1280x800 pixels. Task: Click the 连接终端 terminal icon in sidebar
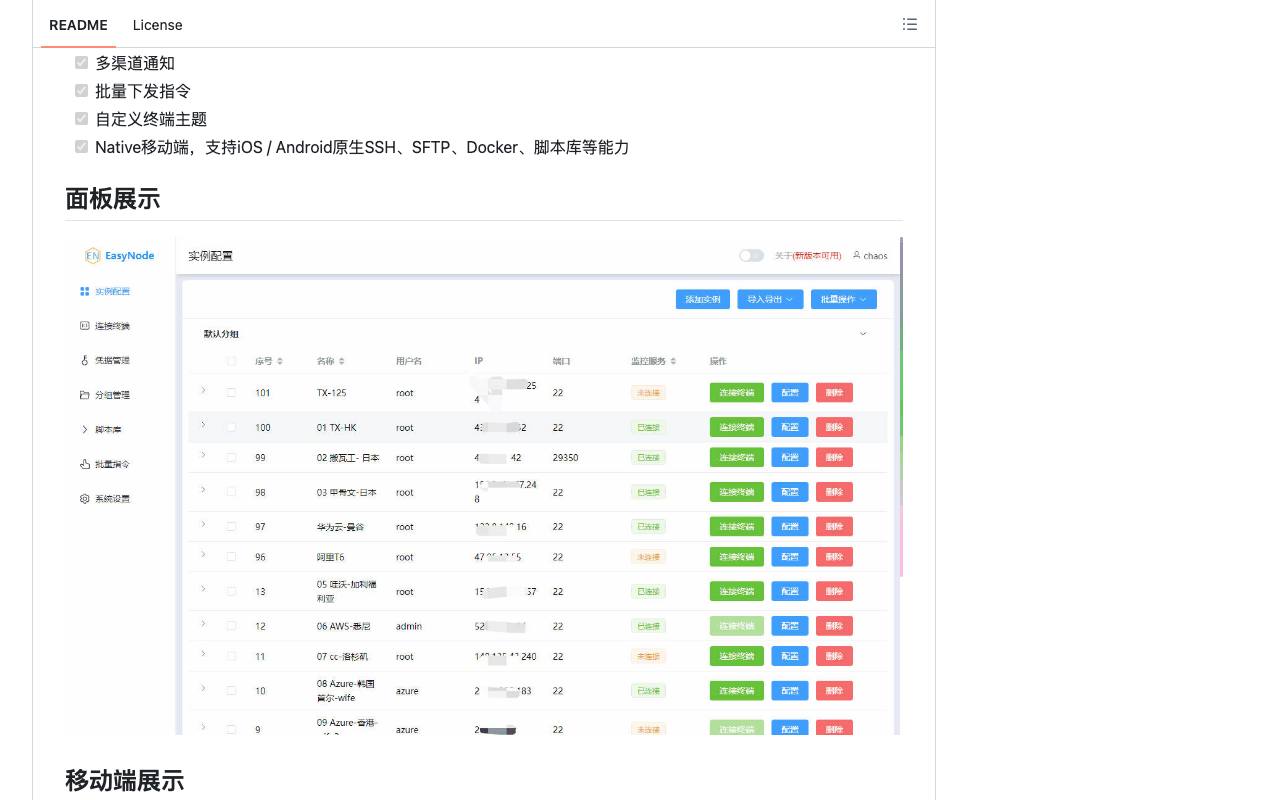[x=85, y=326]
